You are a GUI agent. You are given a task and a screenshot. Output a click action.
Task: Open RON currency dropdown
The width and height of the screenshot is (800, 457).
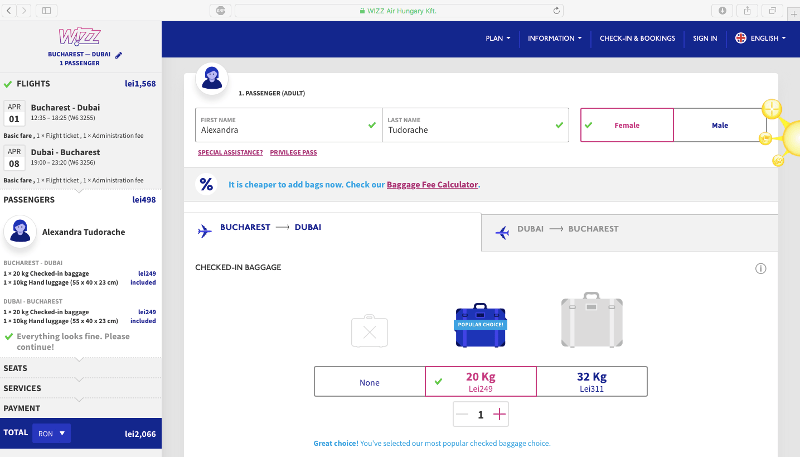coord(52,433)
